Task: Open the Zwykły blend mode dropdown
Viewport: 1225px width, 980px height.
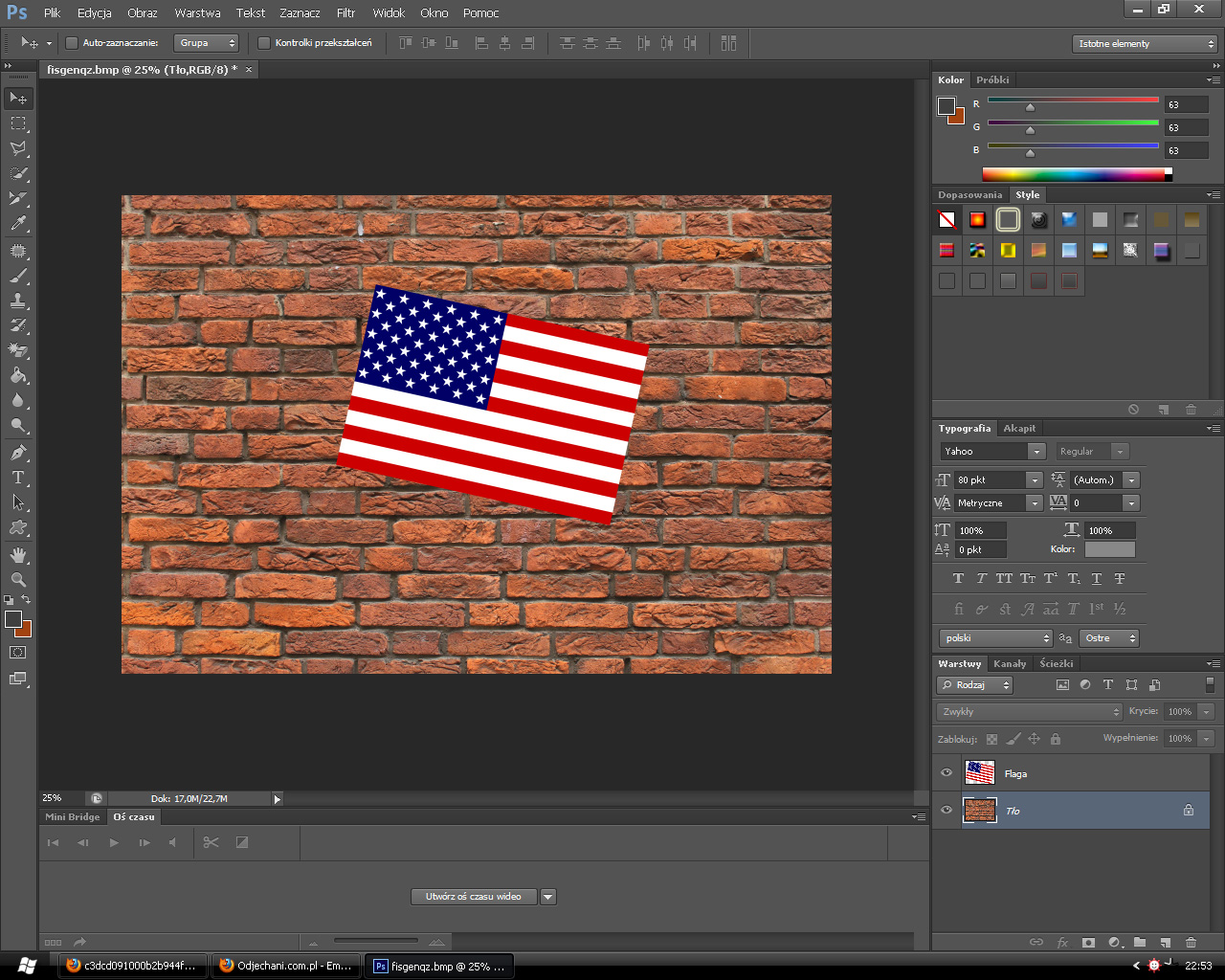Action: [x=1029, y=711]
